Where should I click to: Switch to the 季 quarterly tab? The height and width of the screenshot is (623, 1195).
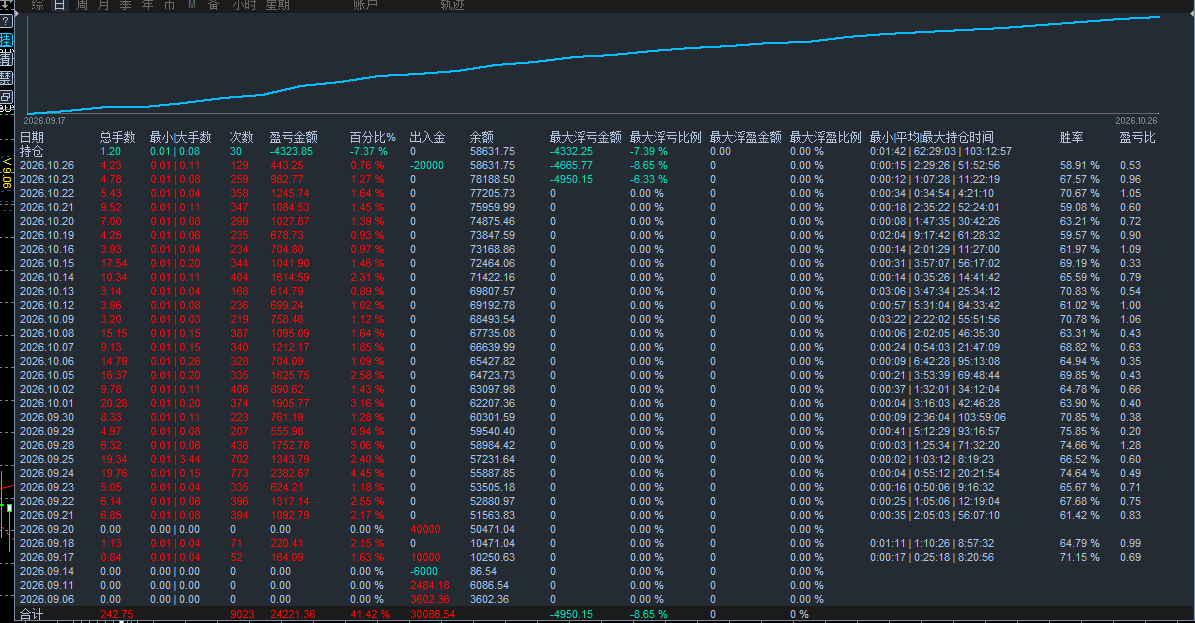point(126,5)
